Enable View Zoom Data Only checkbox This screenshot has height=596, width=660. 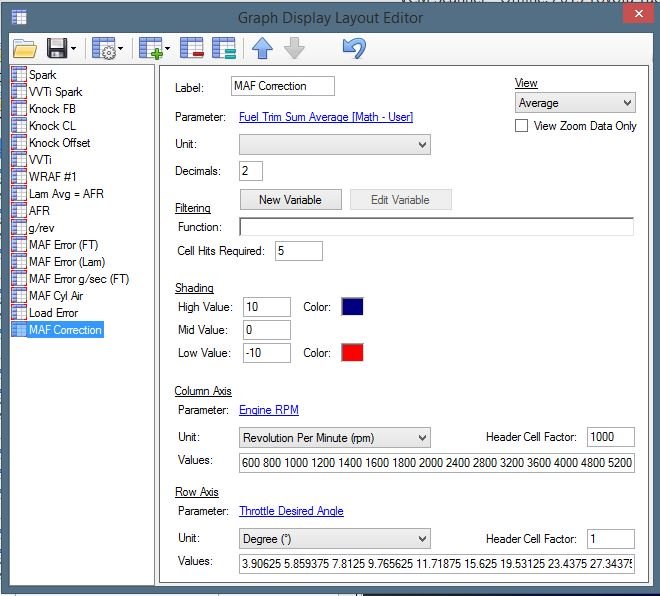[x=521, y=125]
